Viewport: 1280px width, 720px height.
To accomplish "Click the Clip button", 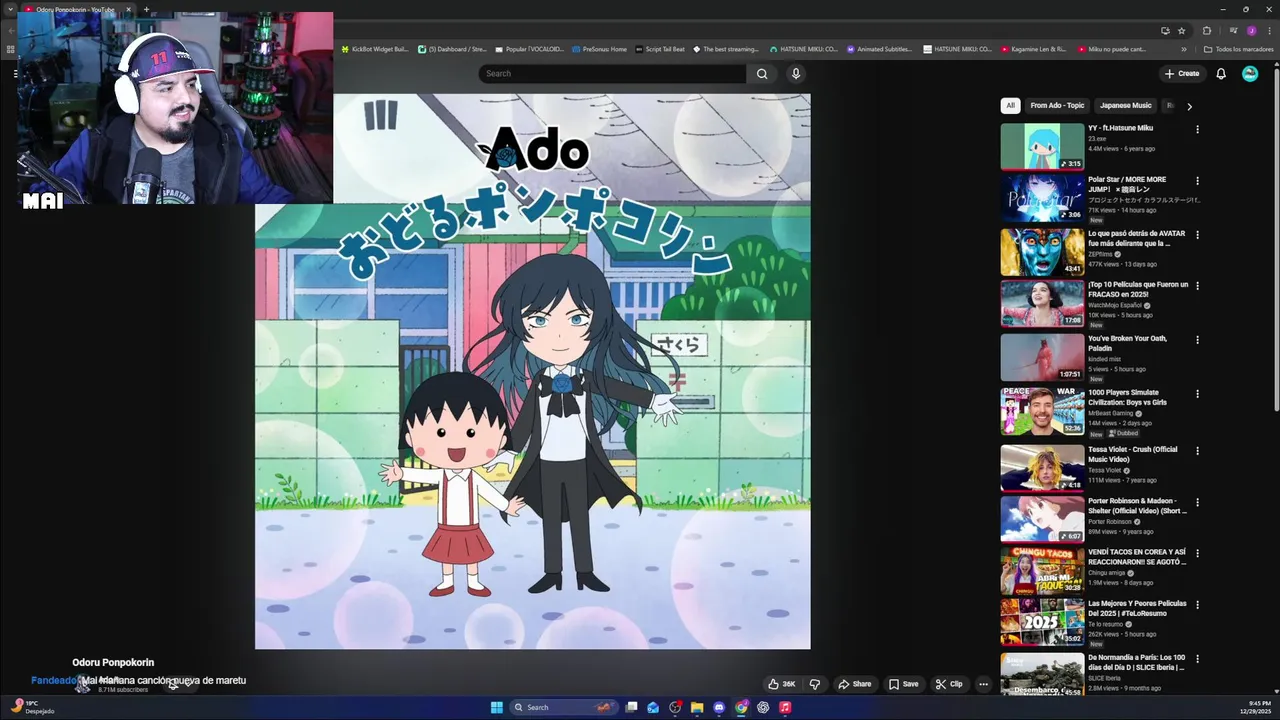I will tap(949, 684).
